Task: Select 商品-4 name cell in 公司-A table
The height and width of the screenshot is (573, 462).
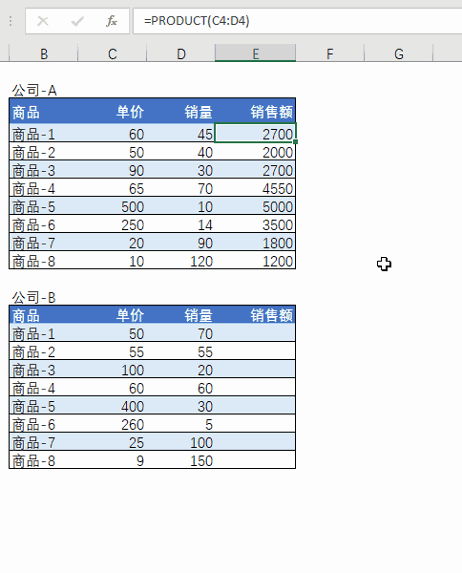Action: pos(43,188)
